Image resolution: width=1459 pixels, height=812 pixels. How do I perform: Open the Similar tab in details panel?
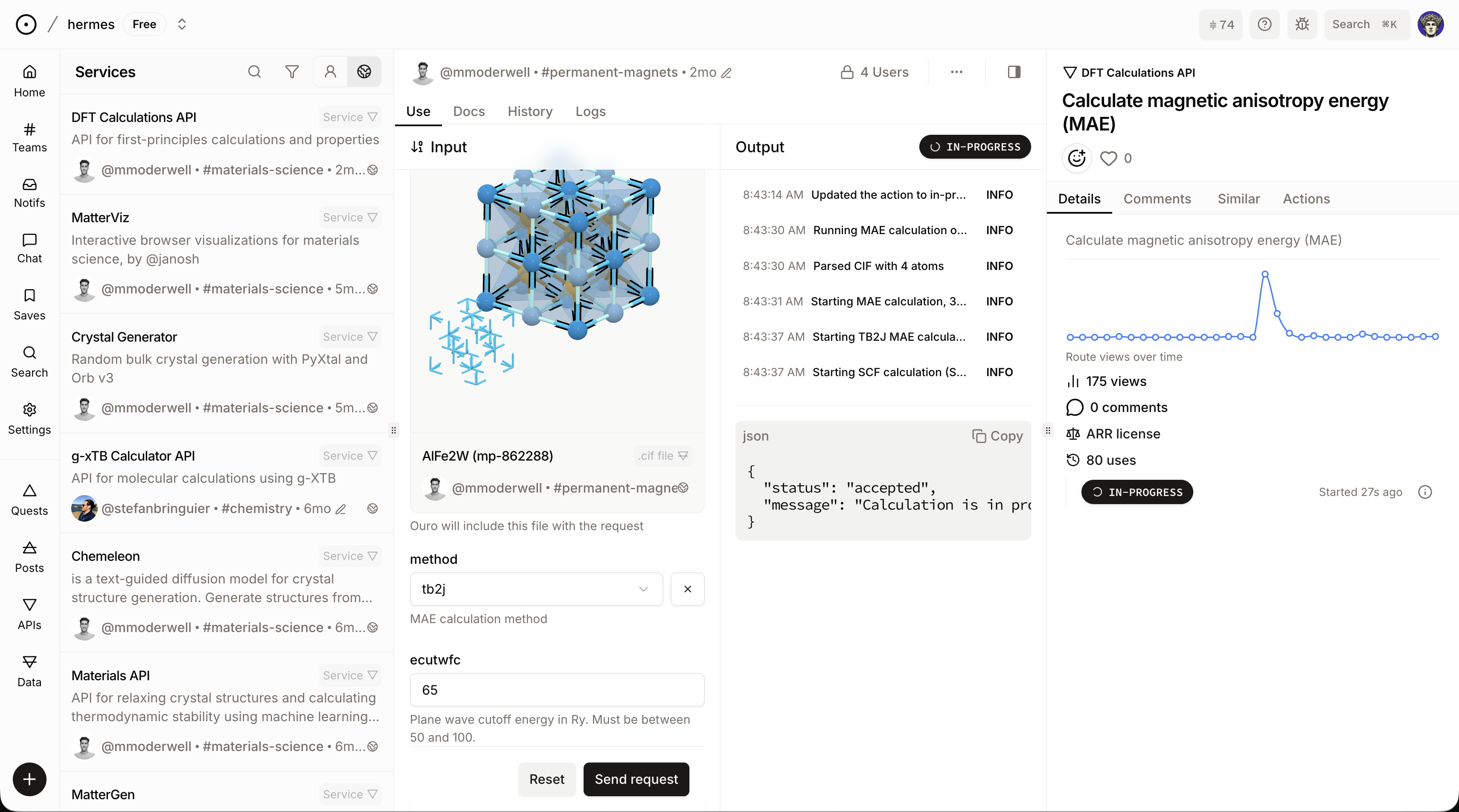pos(1238,199)
